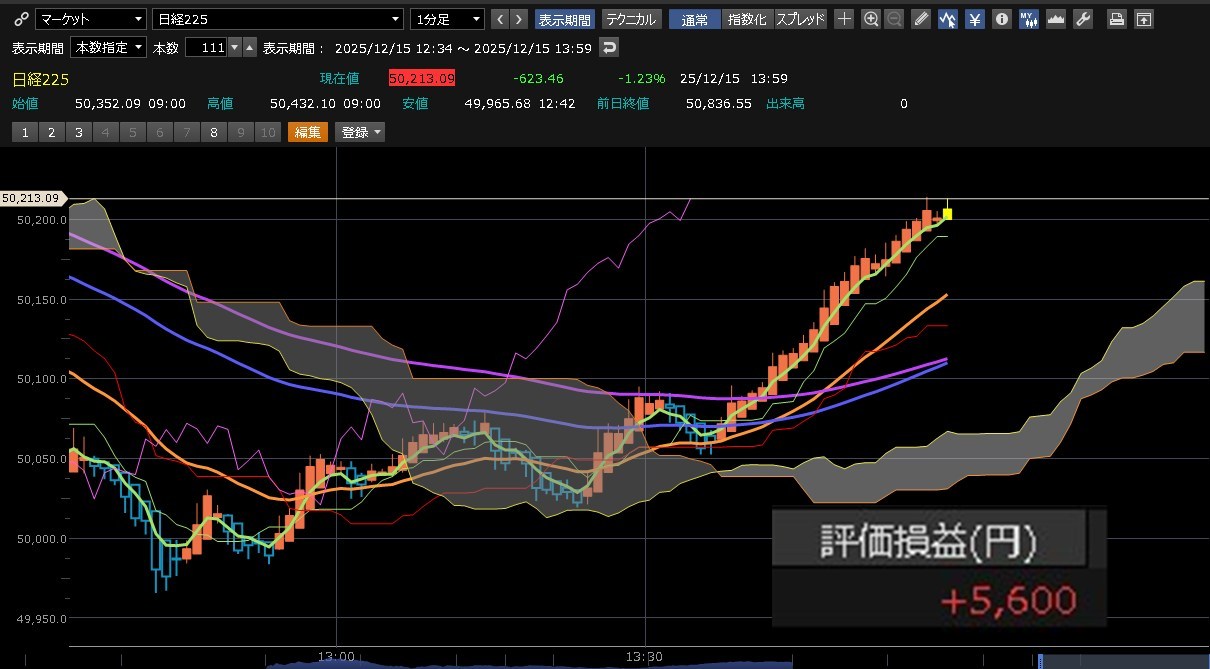This screenshot has width=1210, height=669.
Task: Click the yen currency icon
Action: (x=975, y=19)
